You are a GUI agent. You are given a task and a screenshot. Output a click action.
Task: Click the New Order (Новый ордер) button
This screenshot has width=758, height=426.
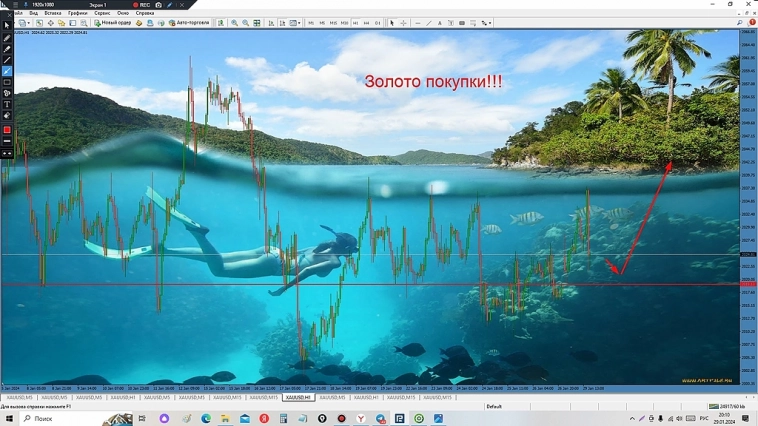[x=113, y=23]
